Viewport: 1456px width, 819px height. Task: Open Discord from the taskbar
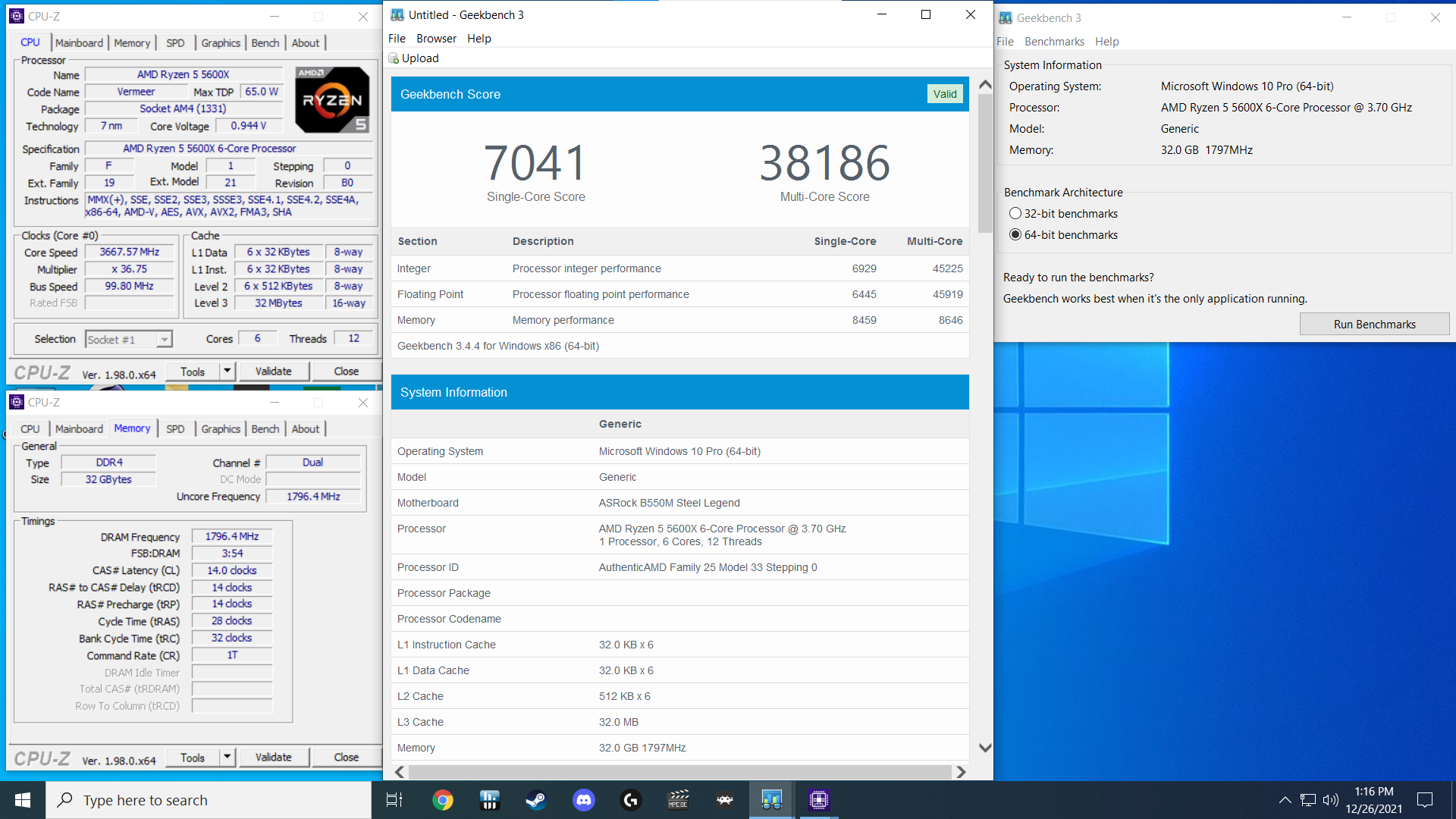[x=583, y=800]
